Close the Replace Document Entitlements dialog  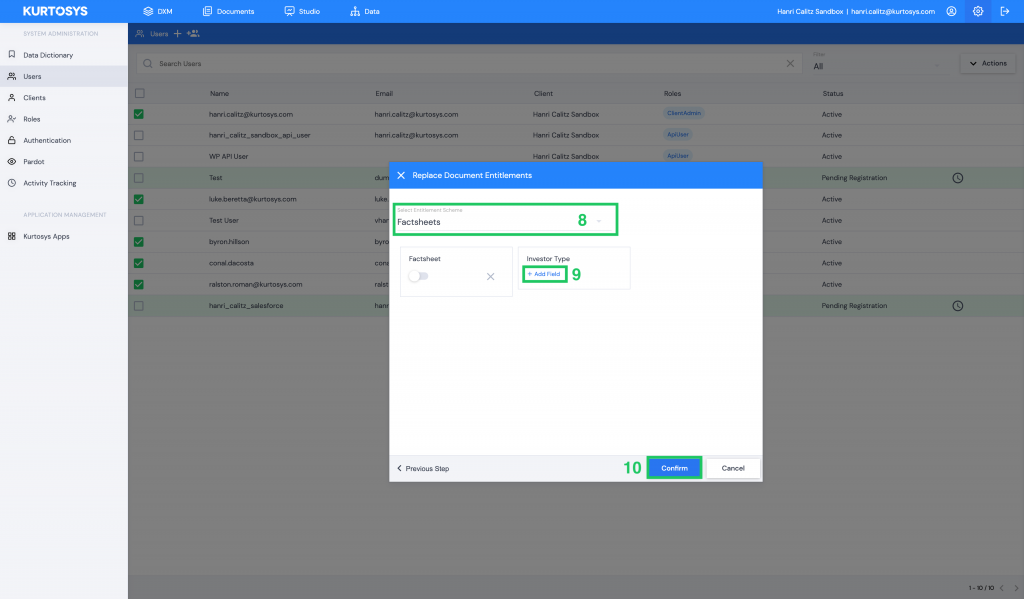tap(401, 175)
